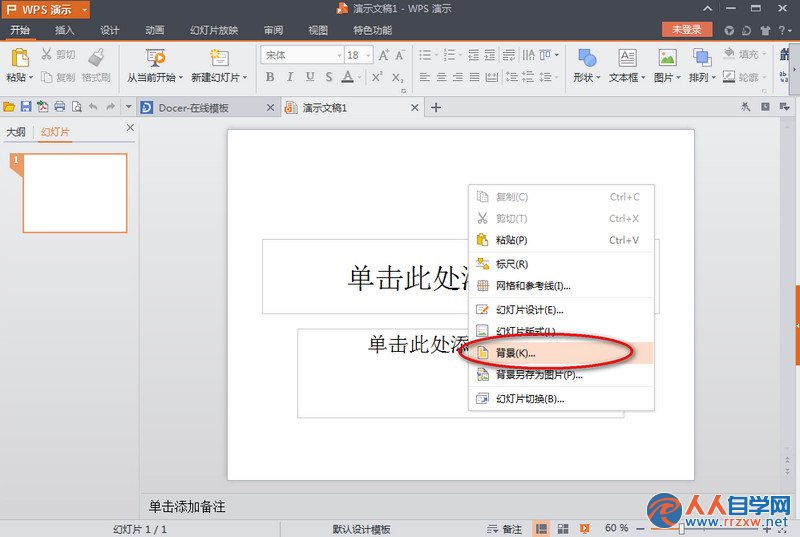The height and width of the screenshot is (537, 800).
Task: Open the font name dropdown 宋体
Action: coord(339,55)
